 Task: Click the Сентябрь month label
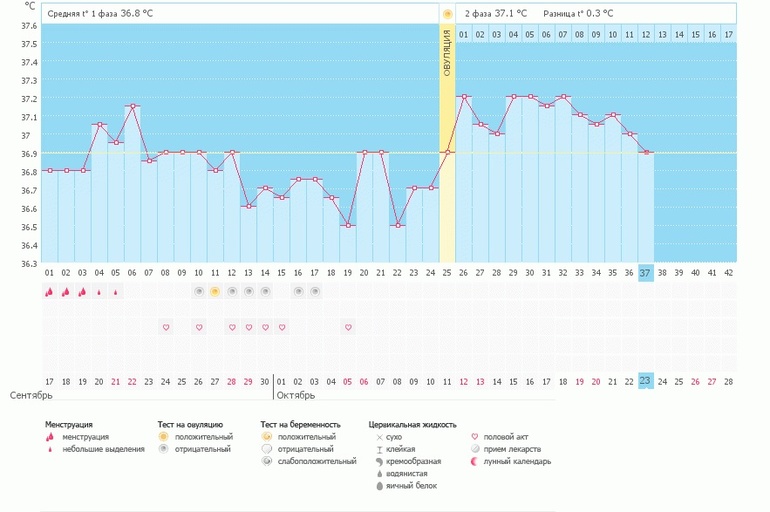tap(31, 396)
